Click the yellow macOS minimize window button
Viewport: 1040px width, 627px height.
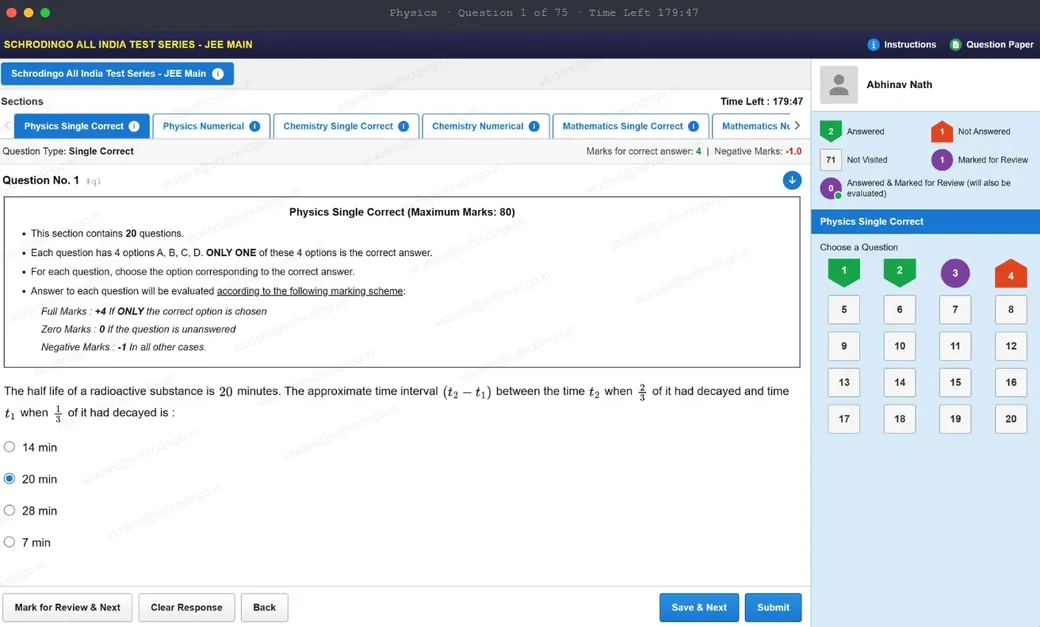[x=28, y=13]
